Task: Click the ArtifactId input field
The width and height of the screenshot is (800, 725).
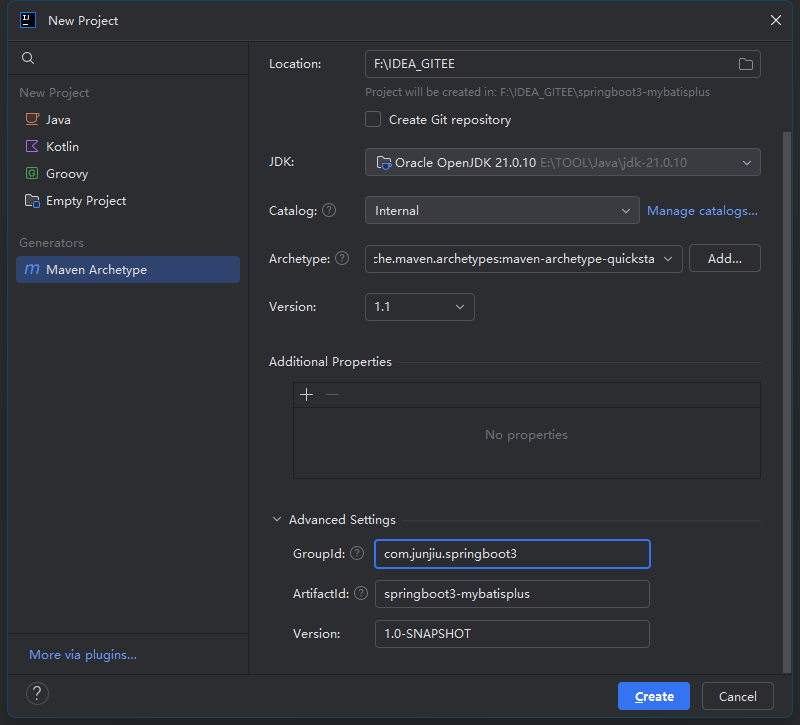Action: [512, 594]
